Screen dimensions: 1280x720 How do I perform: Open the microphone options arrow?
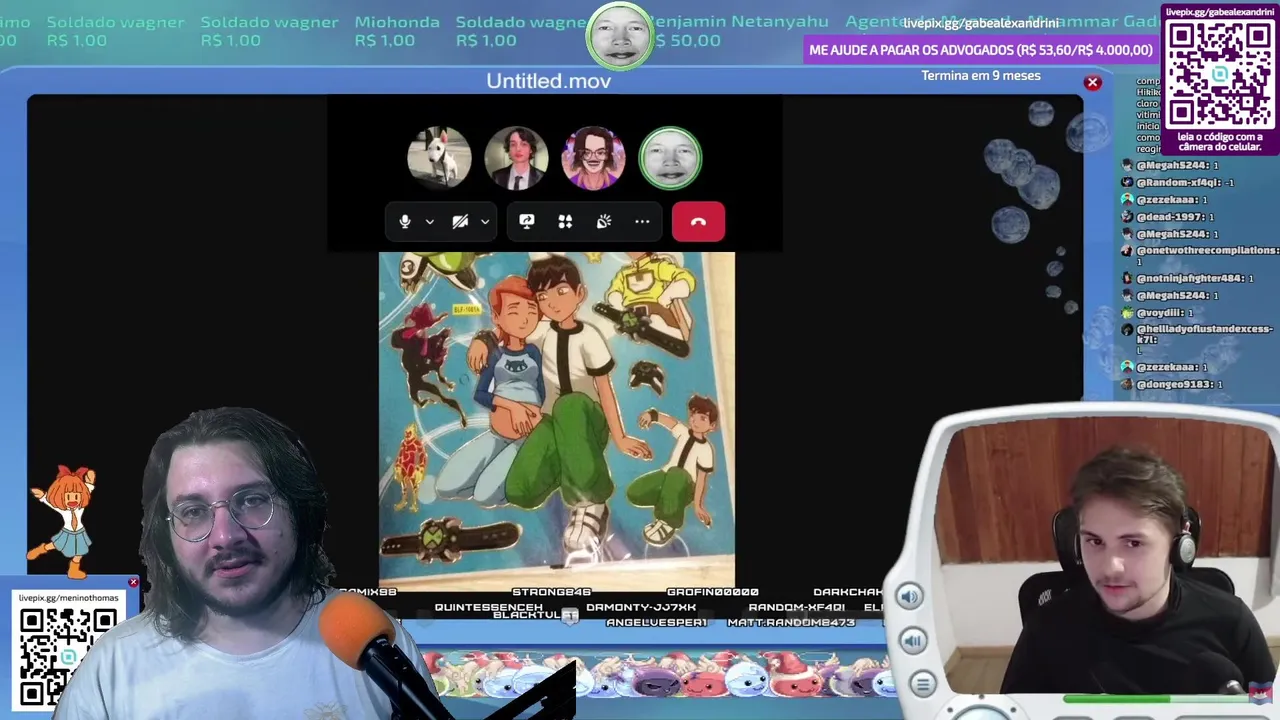430,222
